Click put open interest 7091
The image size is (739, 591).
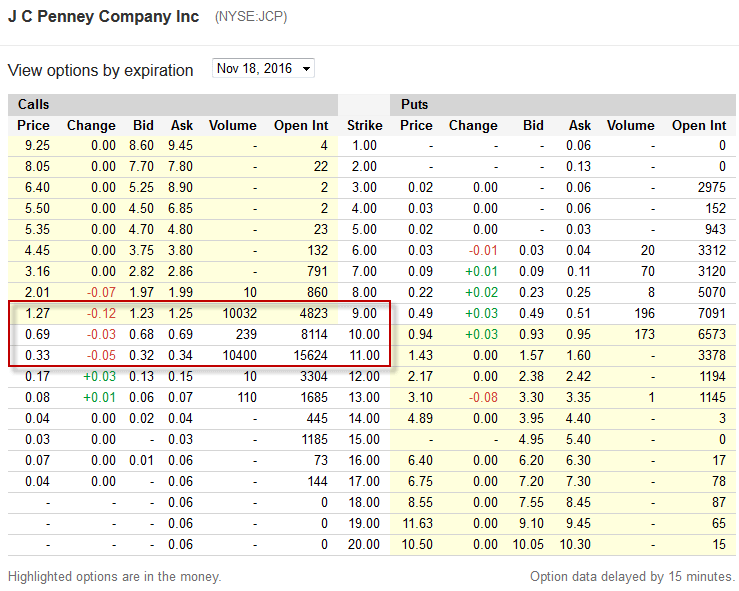pyautogui.click(x=712, y=313)
